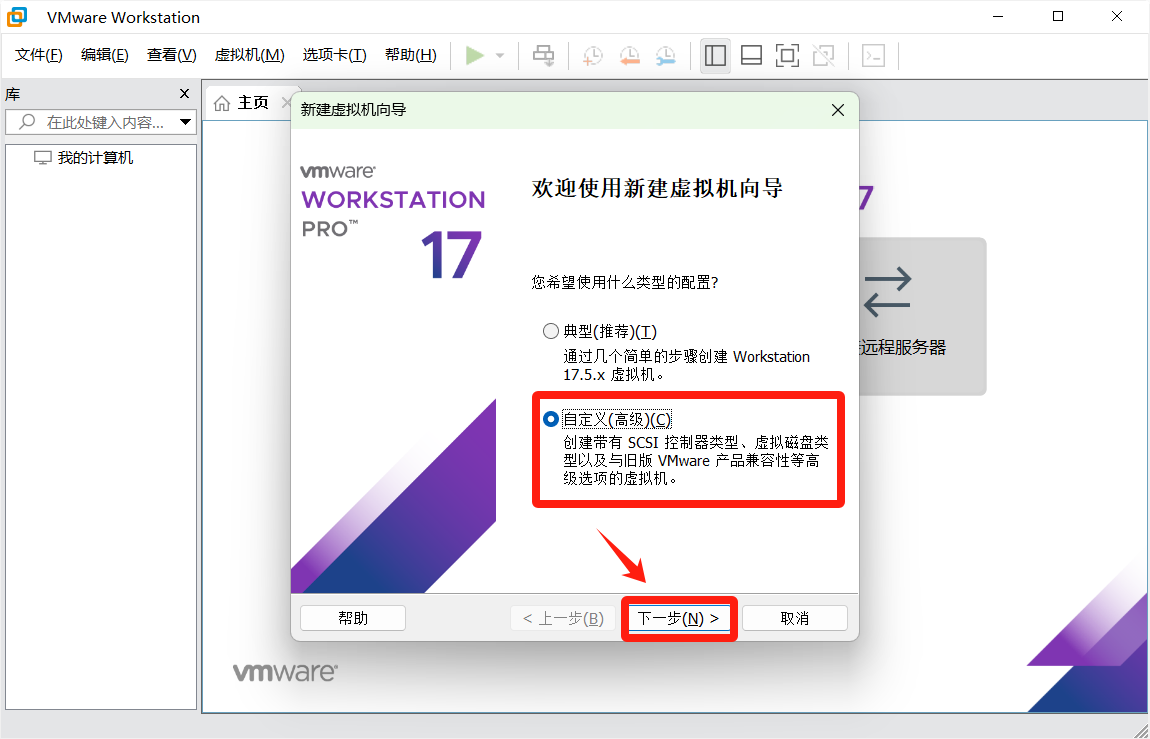Click the send Ctrl+Alt+Del toolbar icon
Image resolution: width=1150 pixels, height=739 pixels.
[x=543, y=56]
